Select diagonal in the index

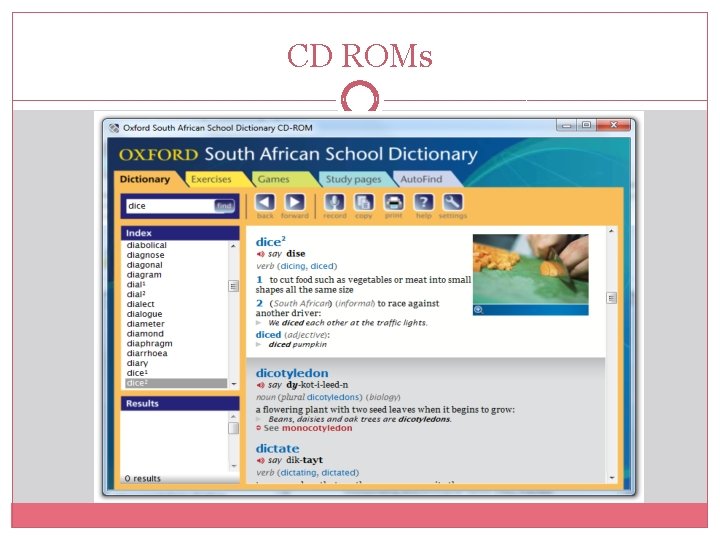pos(144,265)
